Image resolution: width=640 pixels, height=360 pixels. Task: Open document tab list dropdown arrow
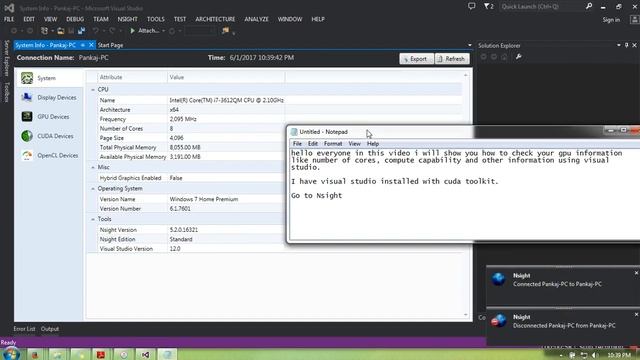pyautogui.click(x=469, y=45)
